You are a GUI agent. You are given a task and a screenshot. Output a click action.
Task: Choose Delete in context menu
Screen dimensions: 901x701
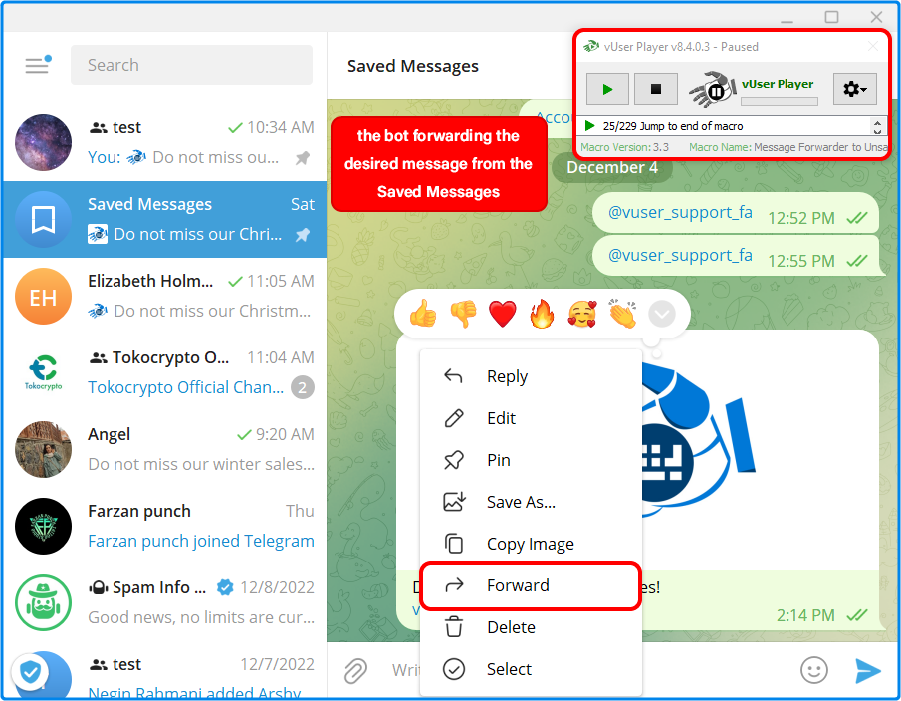(x=531, y=627)
